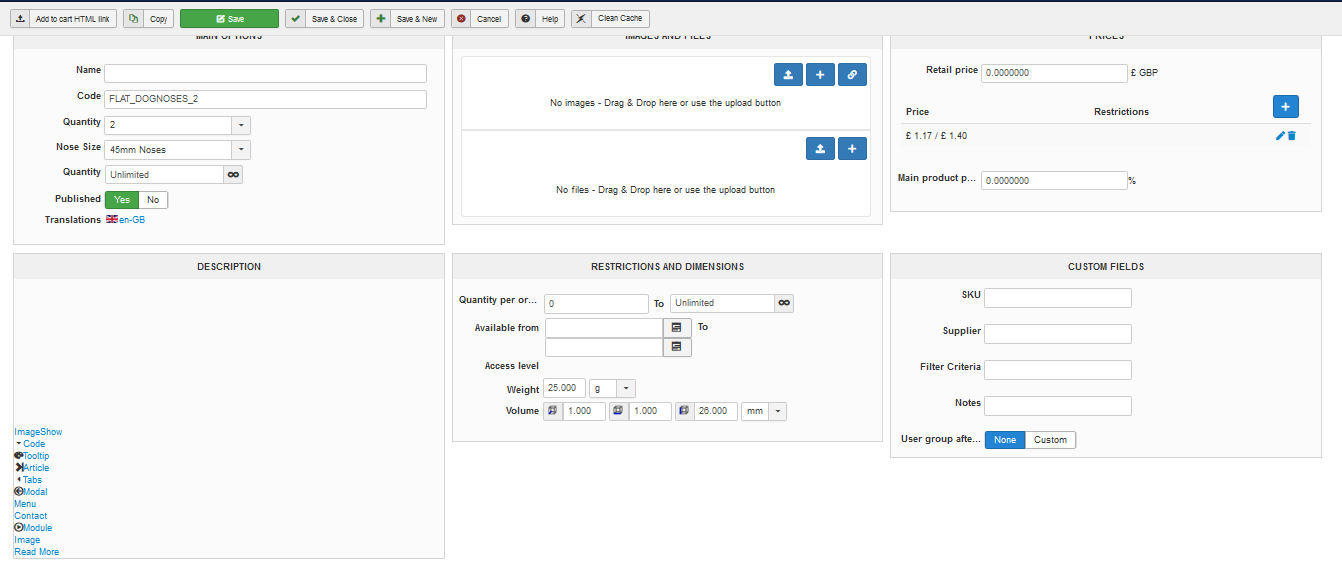The height and width of the screenshot is (570, 1342).
Task: Click the Read More editor button
Action: coord(37,552)
